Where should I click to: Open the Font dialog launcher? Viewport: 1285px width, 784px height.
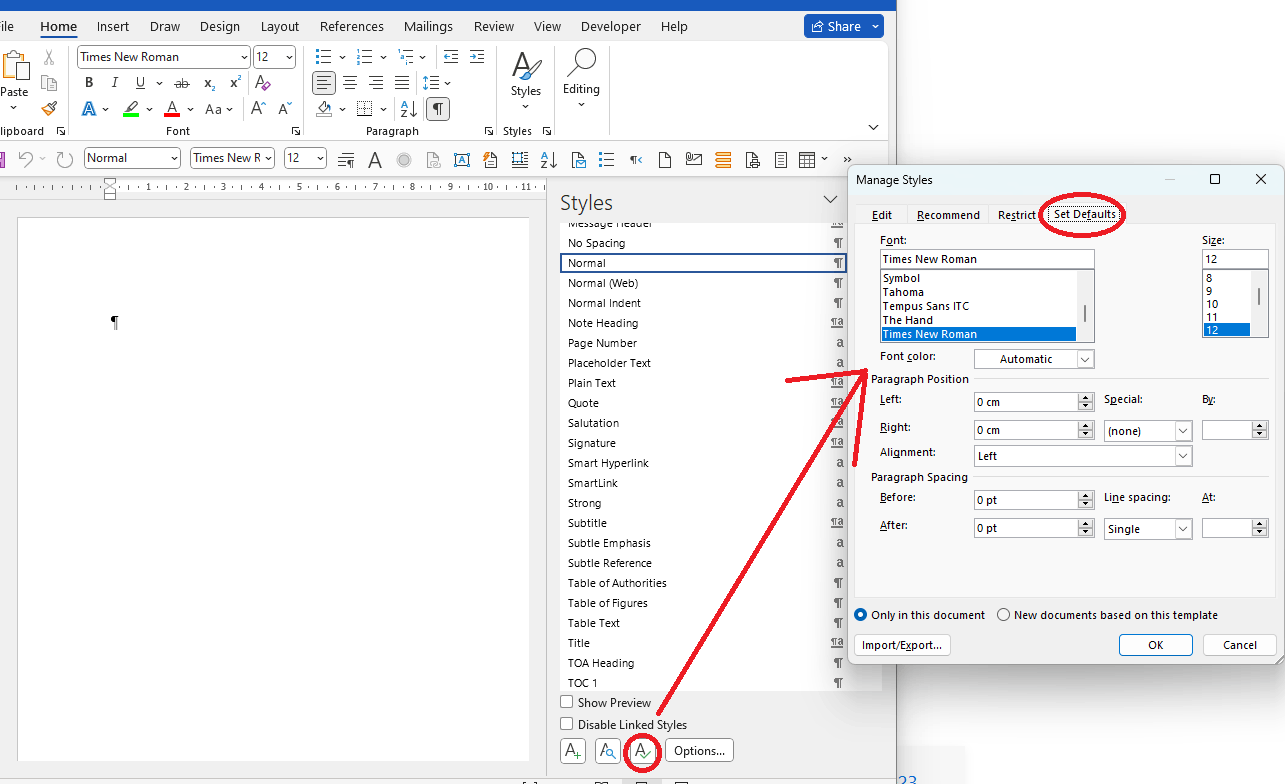click(x=296, y=132)
